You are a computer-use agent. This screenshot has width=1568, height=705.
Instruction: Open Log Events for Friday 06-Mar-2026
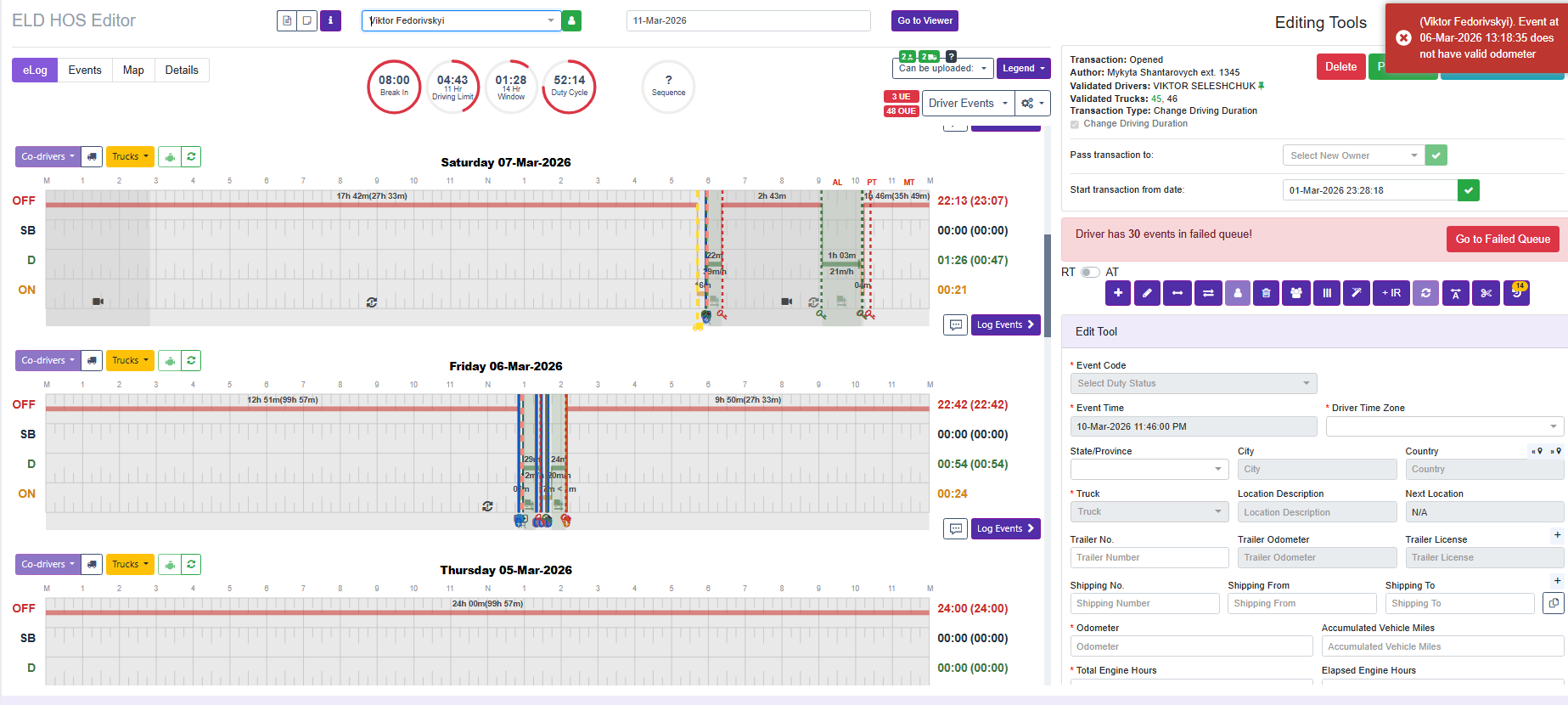1005,528
